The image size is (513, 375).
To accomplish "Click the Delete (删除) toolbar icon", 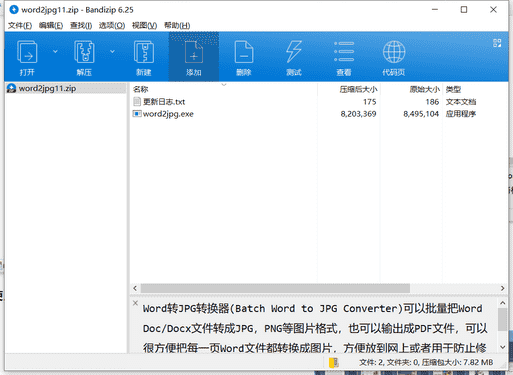I will coord(244,52).
